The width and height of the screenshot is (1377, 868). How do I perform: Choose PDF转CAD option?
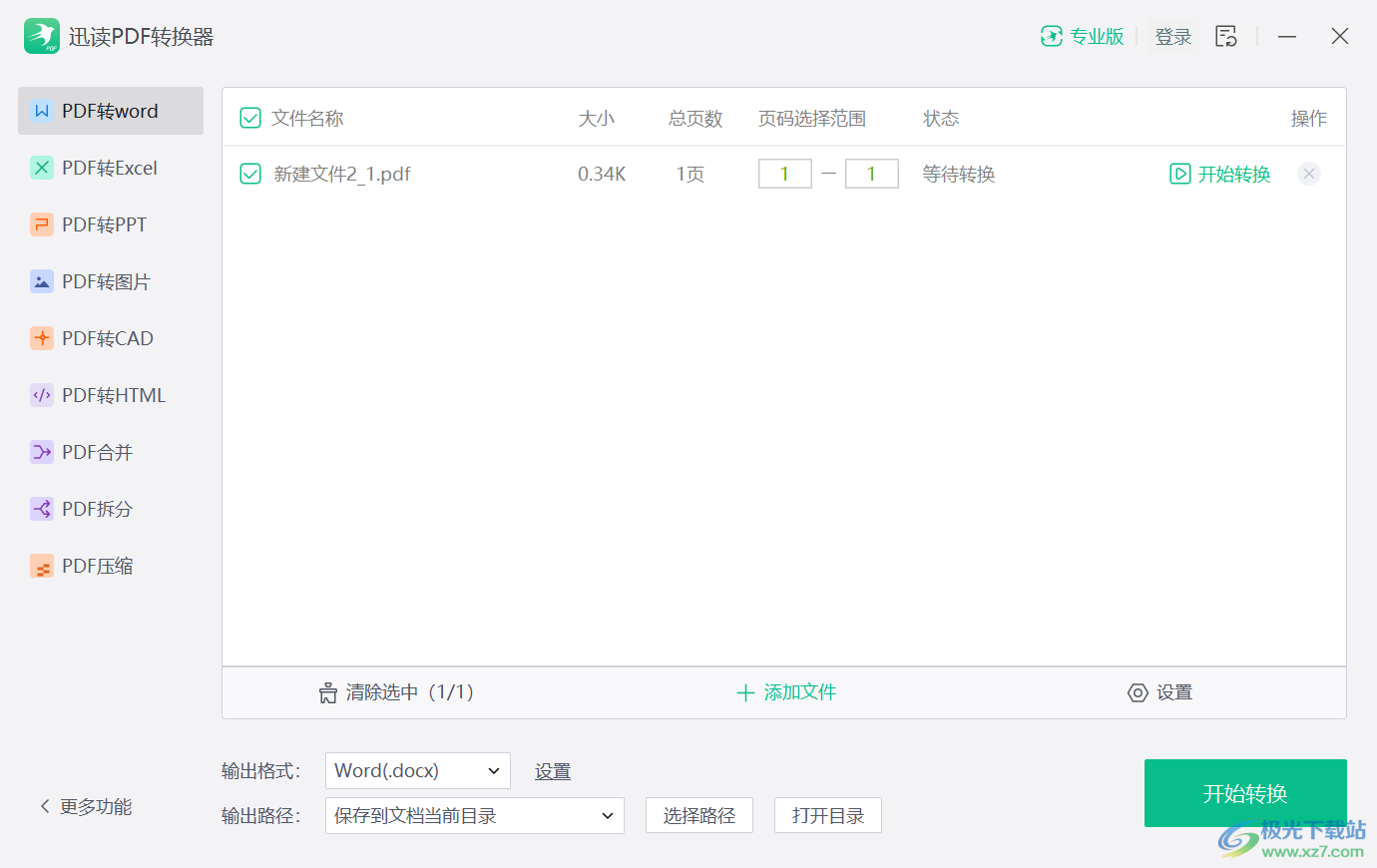pyautogui.click(x=111, y=338)
